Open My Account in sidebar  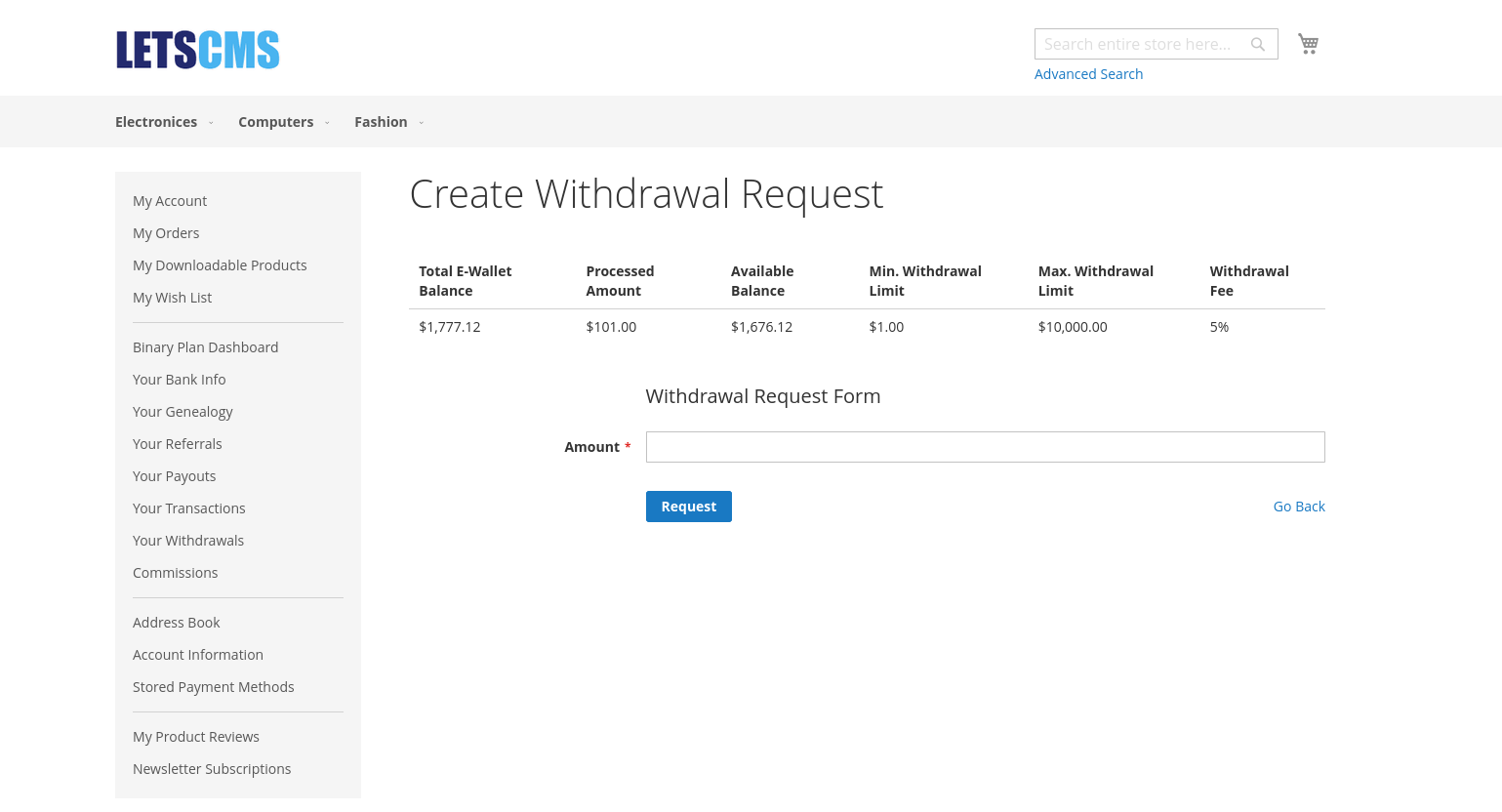pyautogui.click(x=170, y=201)
